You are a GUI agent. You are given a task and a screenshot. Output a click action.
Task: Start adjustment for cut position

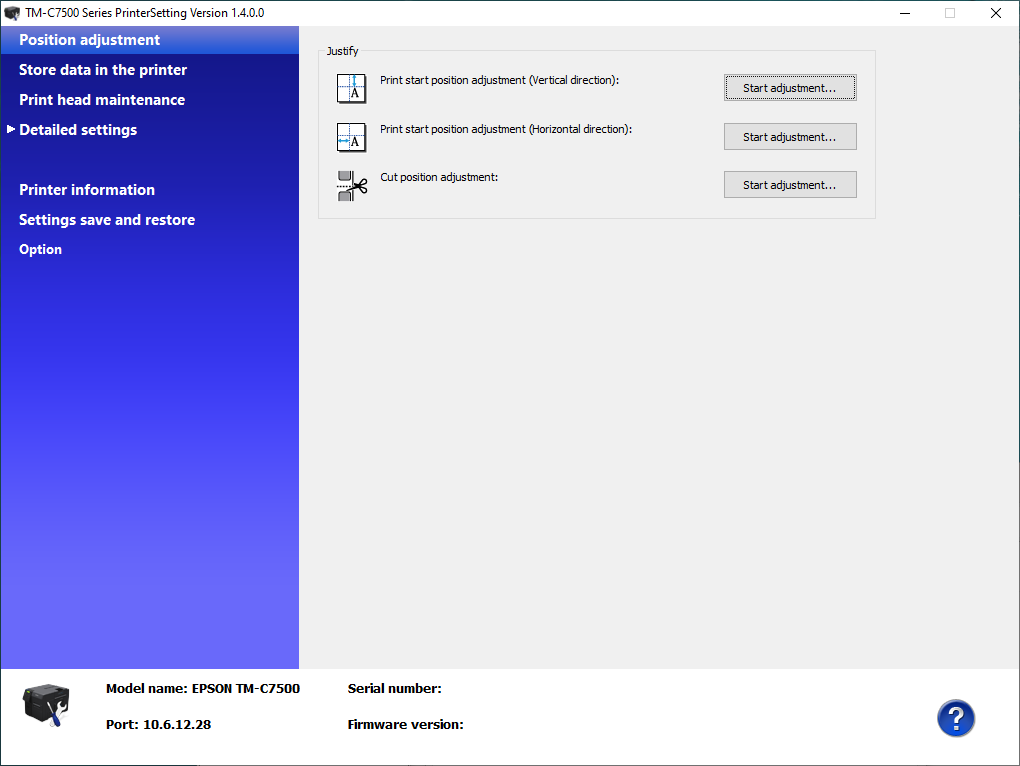(x=789, y=185)
